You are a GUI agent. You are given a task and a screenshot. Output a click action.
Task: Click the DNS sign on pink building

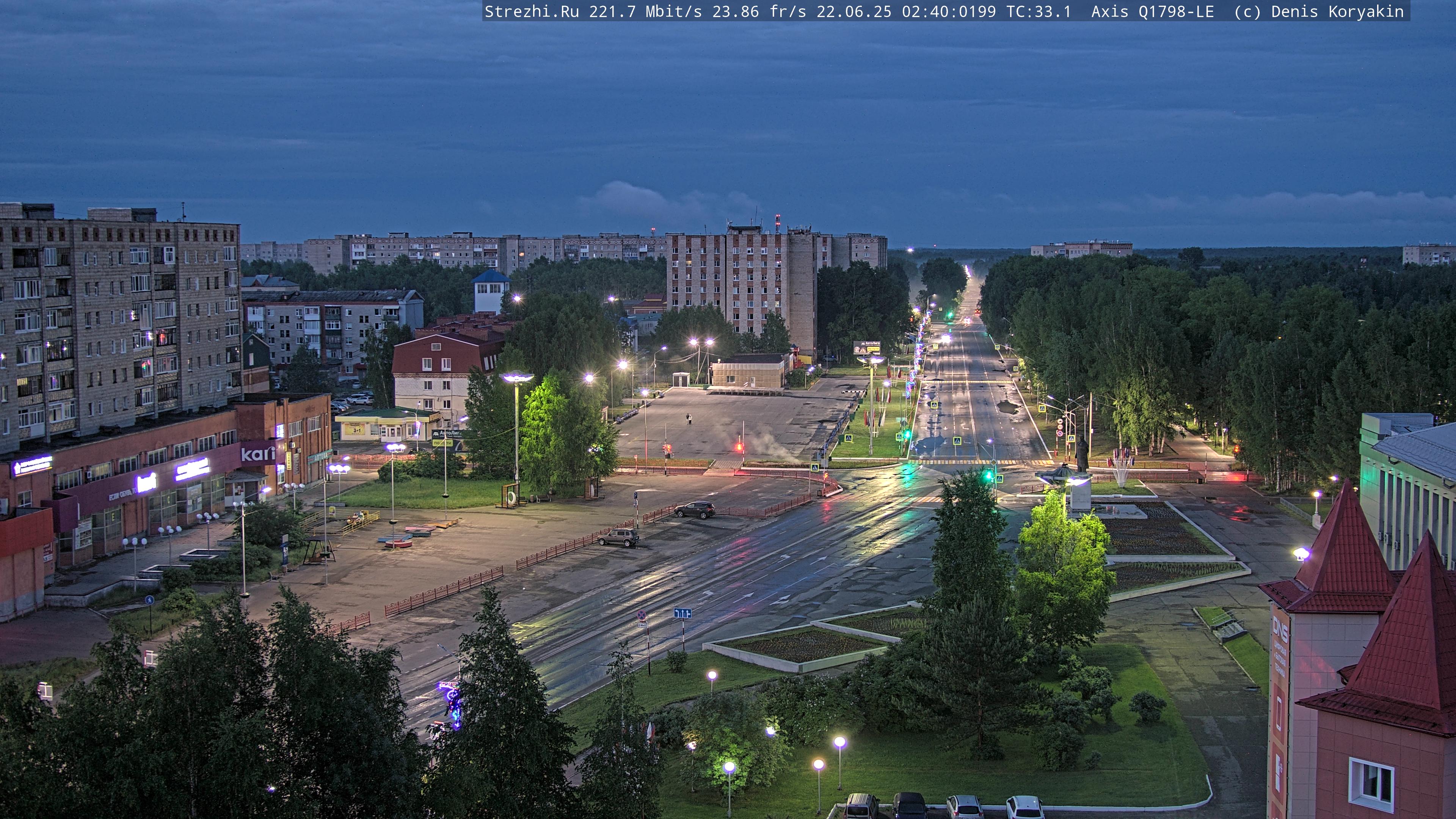(x=1280, y=630)
